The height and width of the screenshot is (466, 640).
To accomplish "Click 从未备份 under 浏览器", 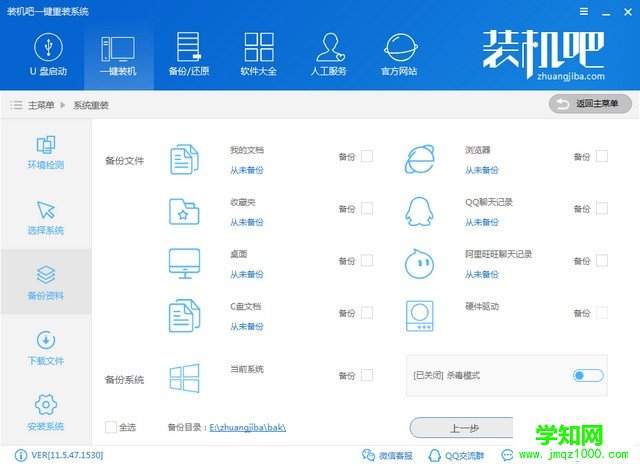I will [x=482, y=170].
